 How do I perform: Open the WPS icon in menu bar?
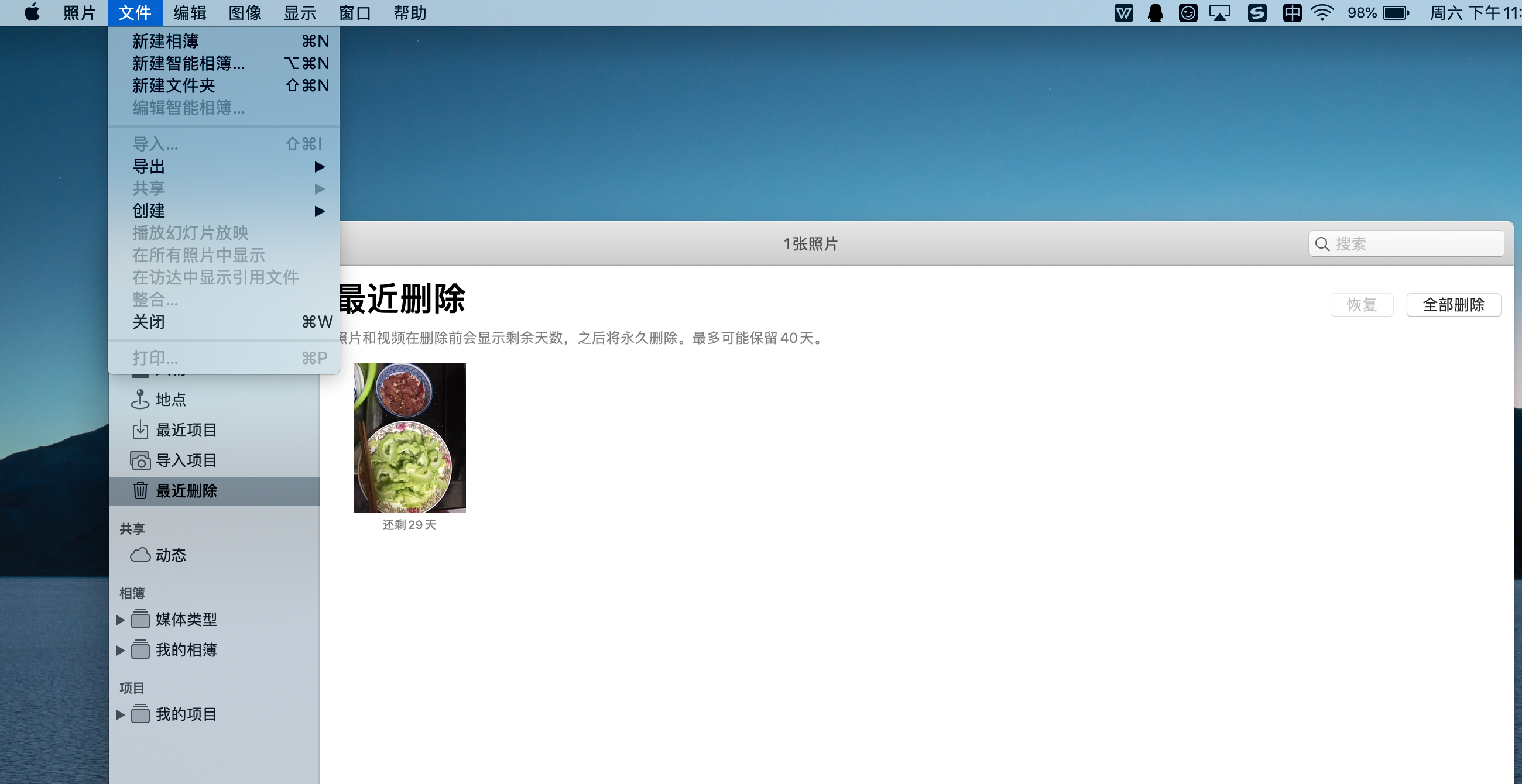[1123, 13]
